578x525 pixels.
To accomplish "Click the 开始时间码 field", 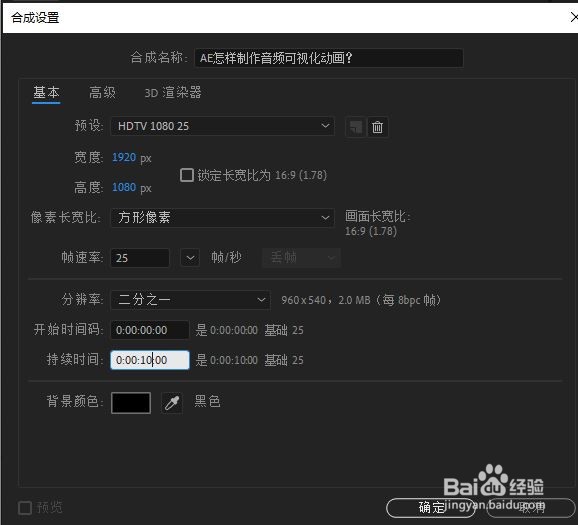I will pos(150,330).
